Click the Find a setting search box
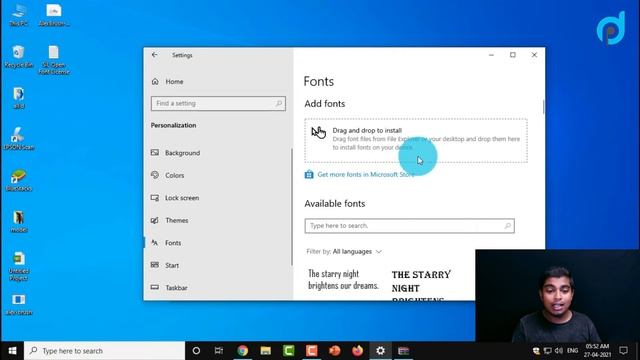 (x=218, y=103)
